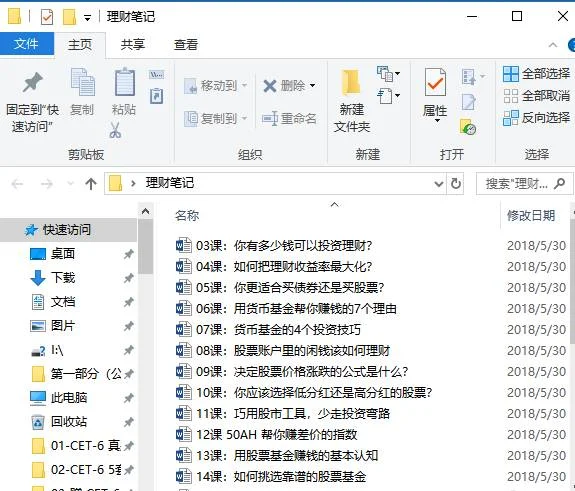The height and width of the screenshot is (491, 575).
Task: Click the search box for 理财笔记
Action: [524, 184]
